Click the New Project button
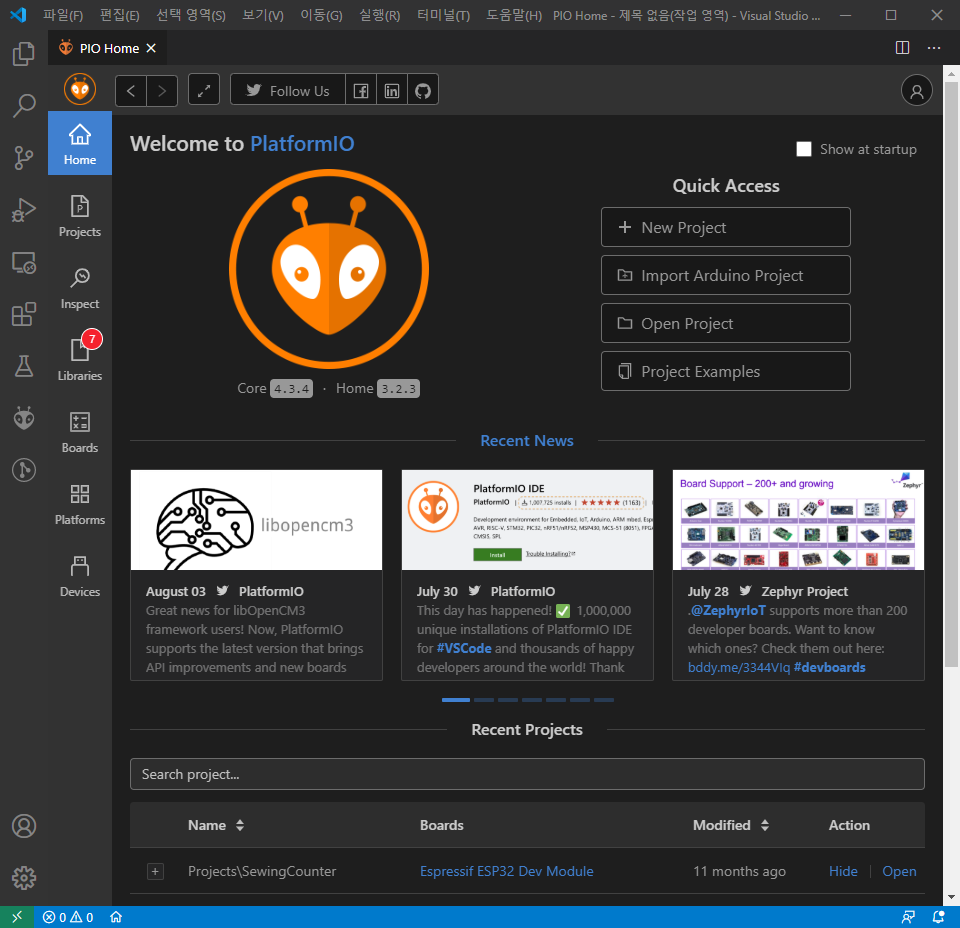 726,227
